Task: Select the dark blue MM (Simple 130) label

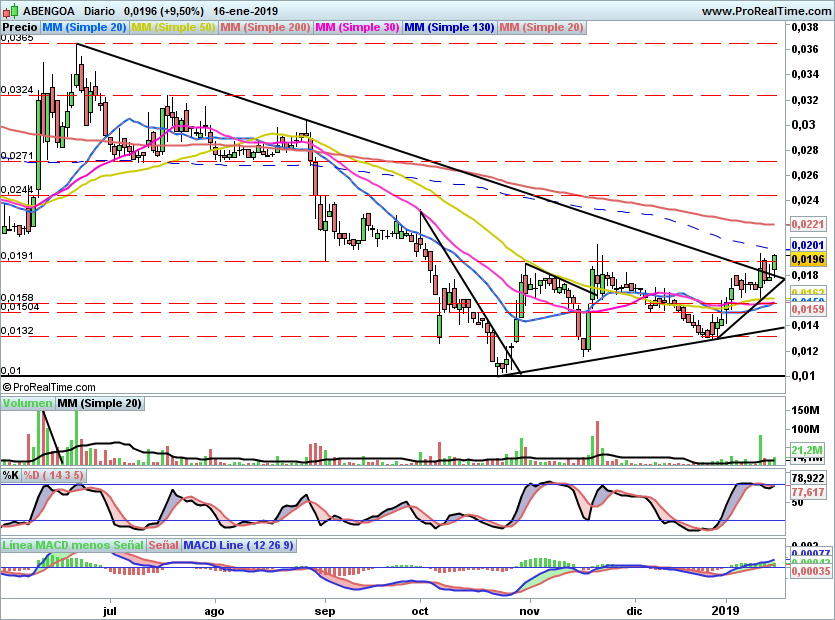Action: 449,27
